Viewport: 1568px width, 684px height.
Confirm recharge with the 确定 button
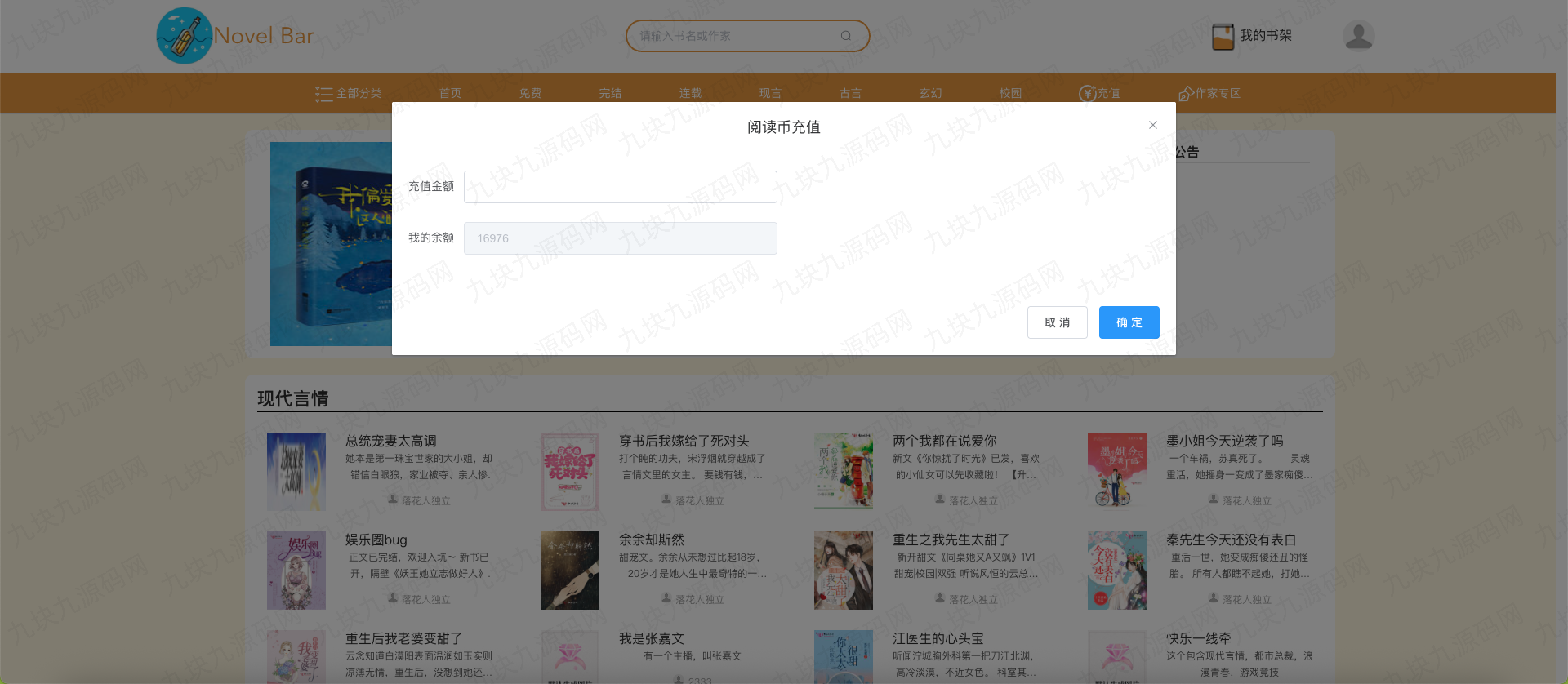point(1129,322)
